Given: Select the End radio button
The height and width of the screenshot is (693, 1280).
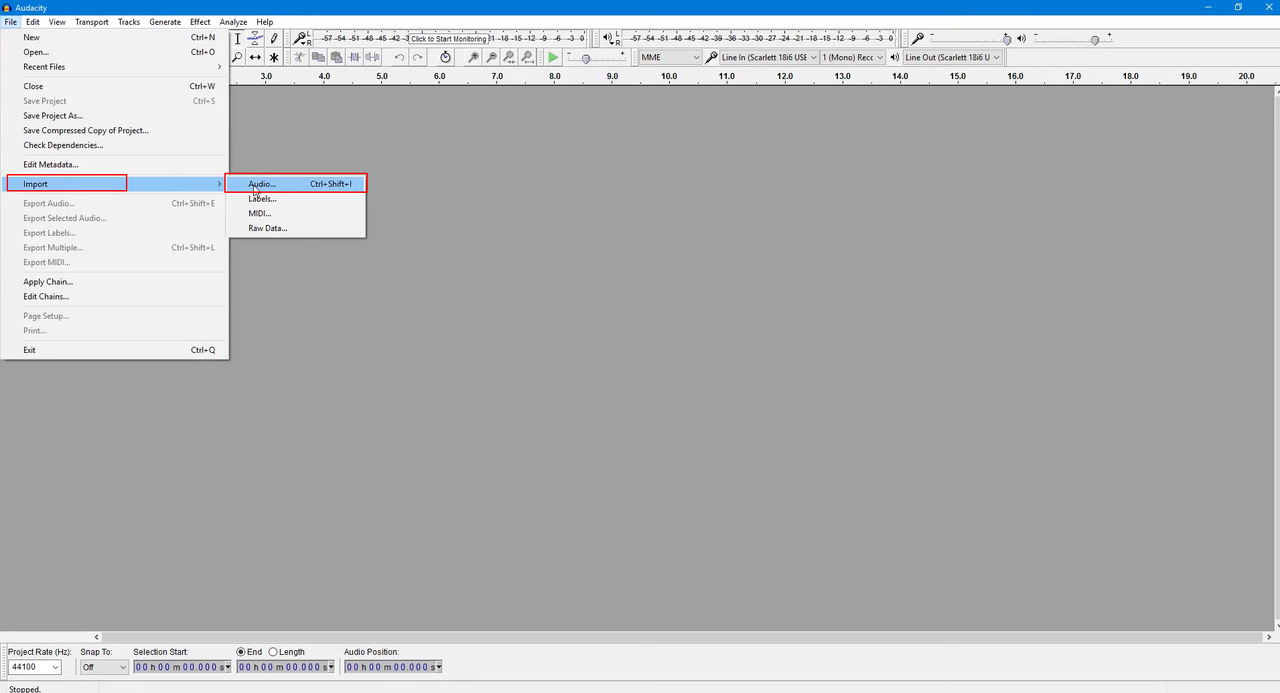Looking at the screenshot, I should coord(241,652).
